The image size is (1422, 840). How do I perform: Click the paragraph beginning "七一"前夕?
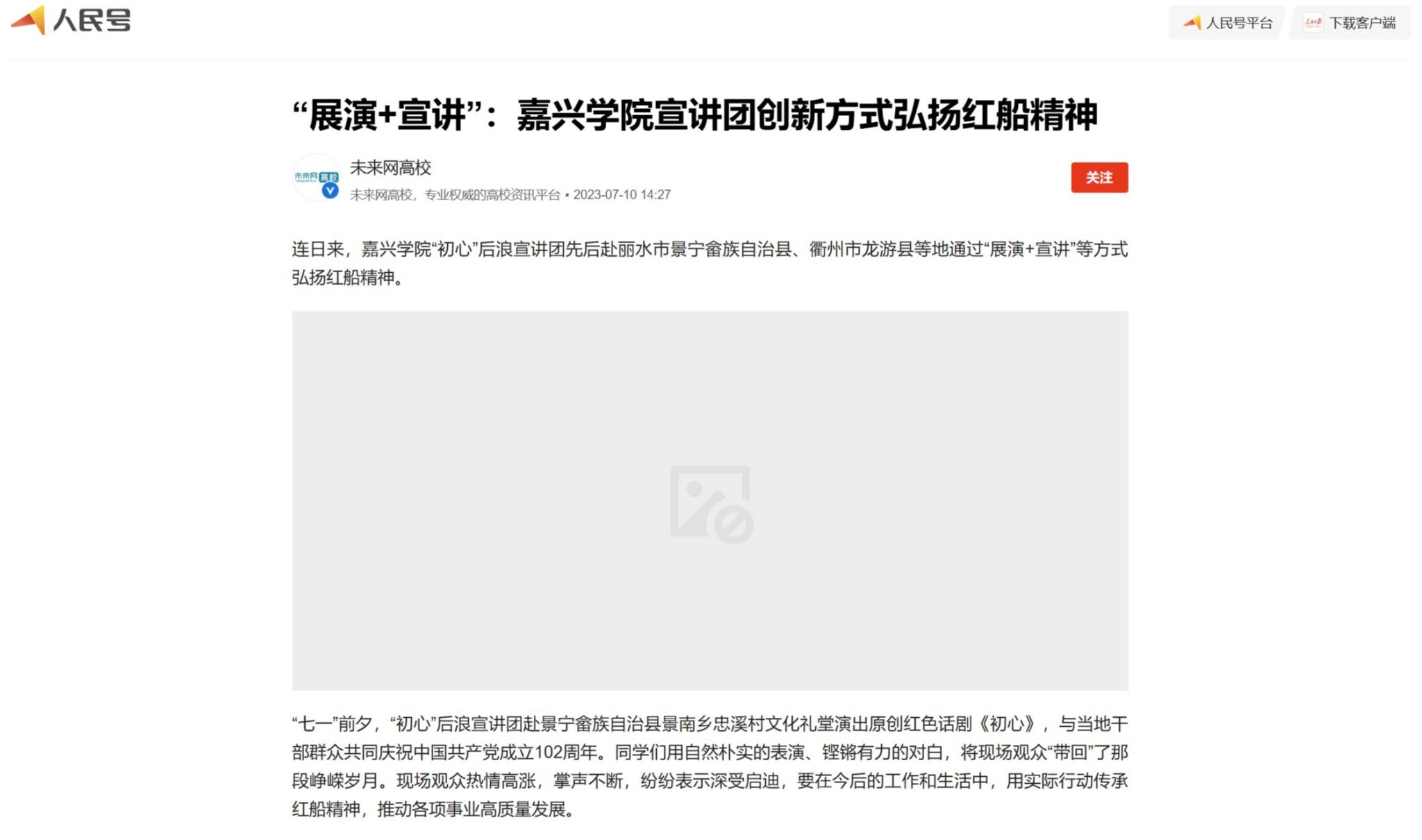tap(710, 766)
